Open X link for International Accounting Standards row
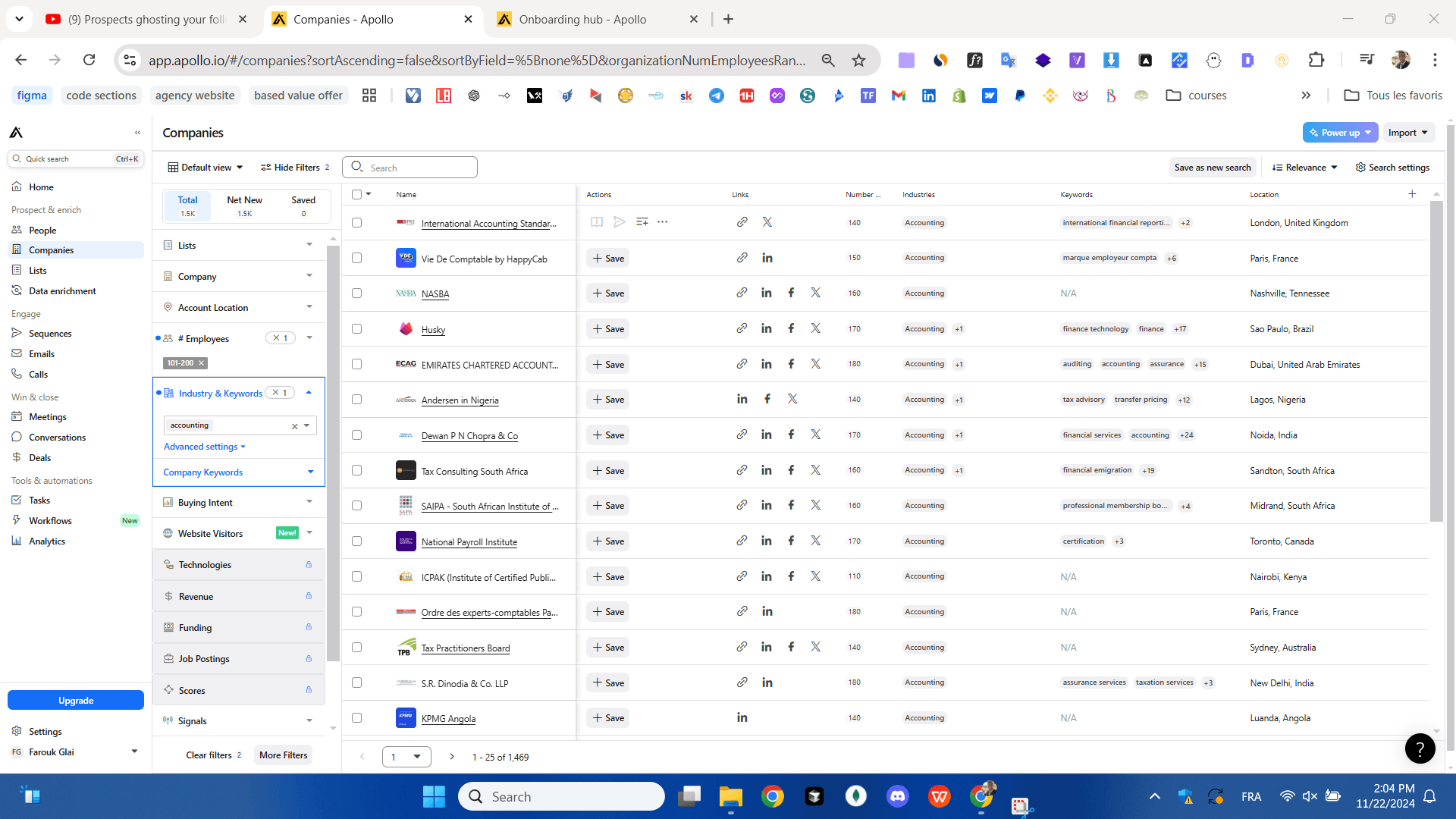1456x819 pixels. coord(767,222)
